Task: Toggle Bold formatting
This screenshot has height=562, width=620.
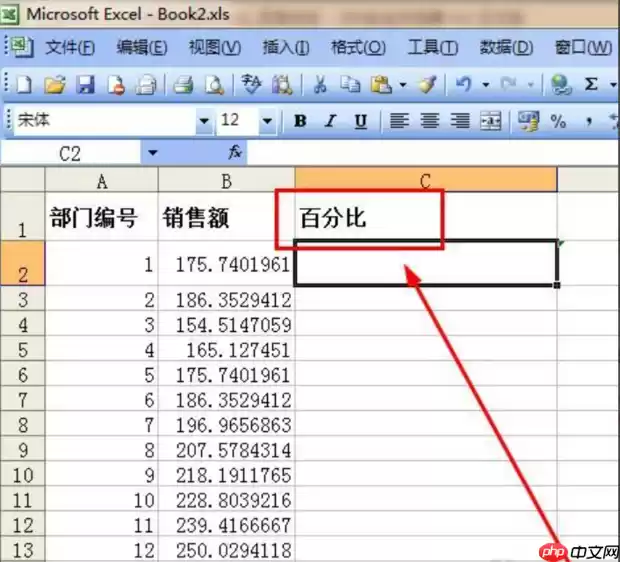Action: click(x=301, y=121)
